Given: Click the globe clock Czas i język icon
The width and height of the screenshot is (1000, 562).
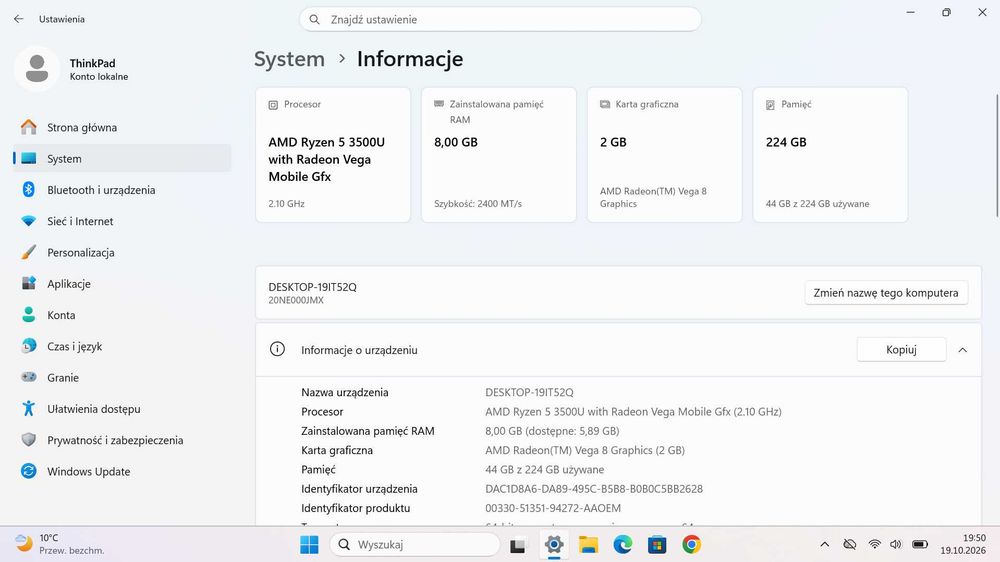Looking at the screenshot, I should click(29, 346).
